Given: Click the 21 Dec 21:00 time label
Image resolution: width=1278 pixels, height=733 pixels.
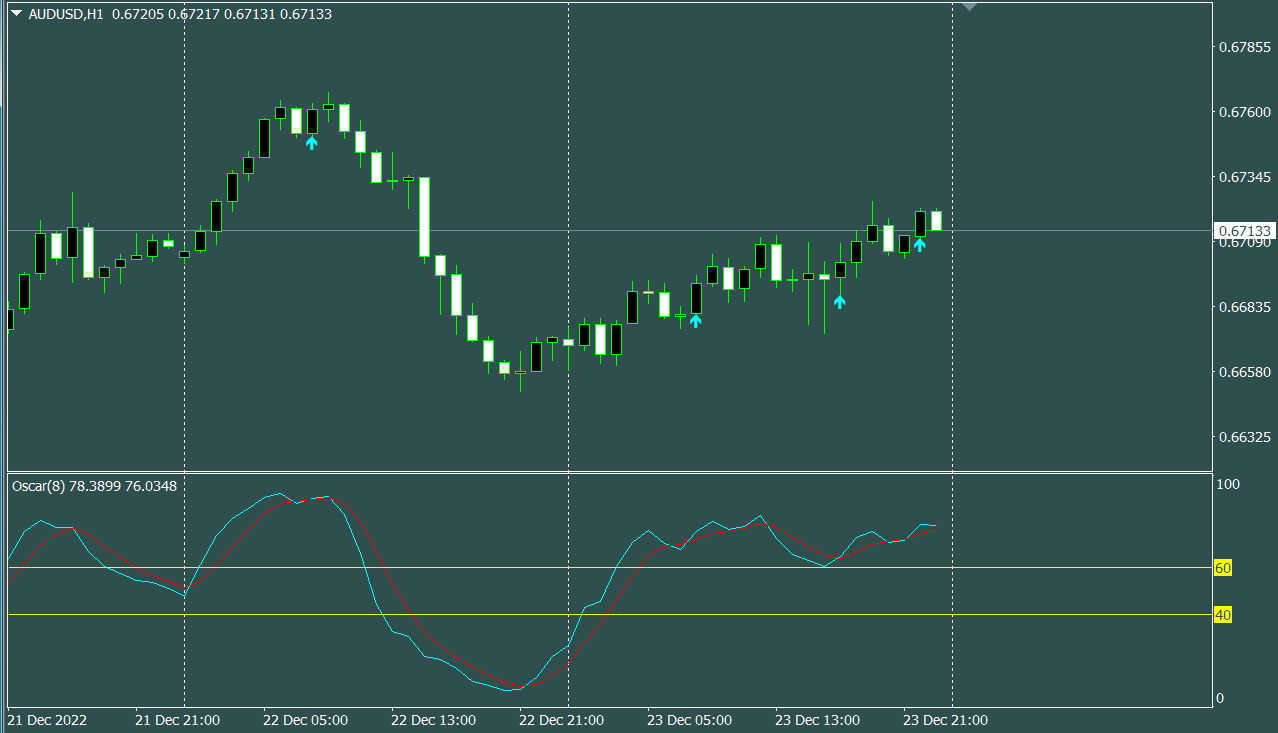Looking at the screenshot, I should click(x=177, y=720).
